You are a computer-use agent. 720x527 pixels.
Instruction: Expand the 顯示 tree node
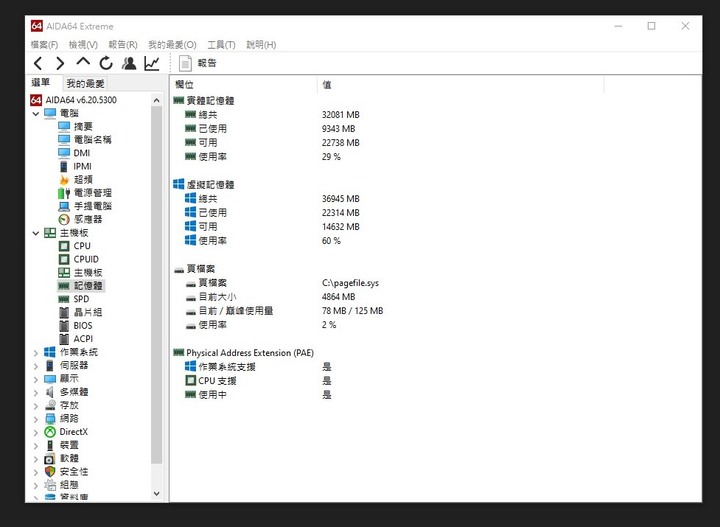point(36,379)
